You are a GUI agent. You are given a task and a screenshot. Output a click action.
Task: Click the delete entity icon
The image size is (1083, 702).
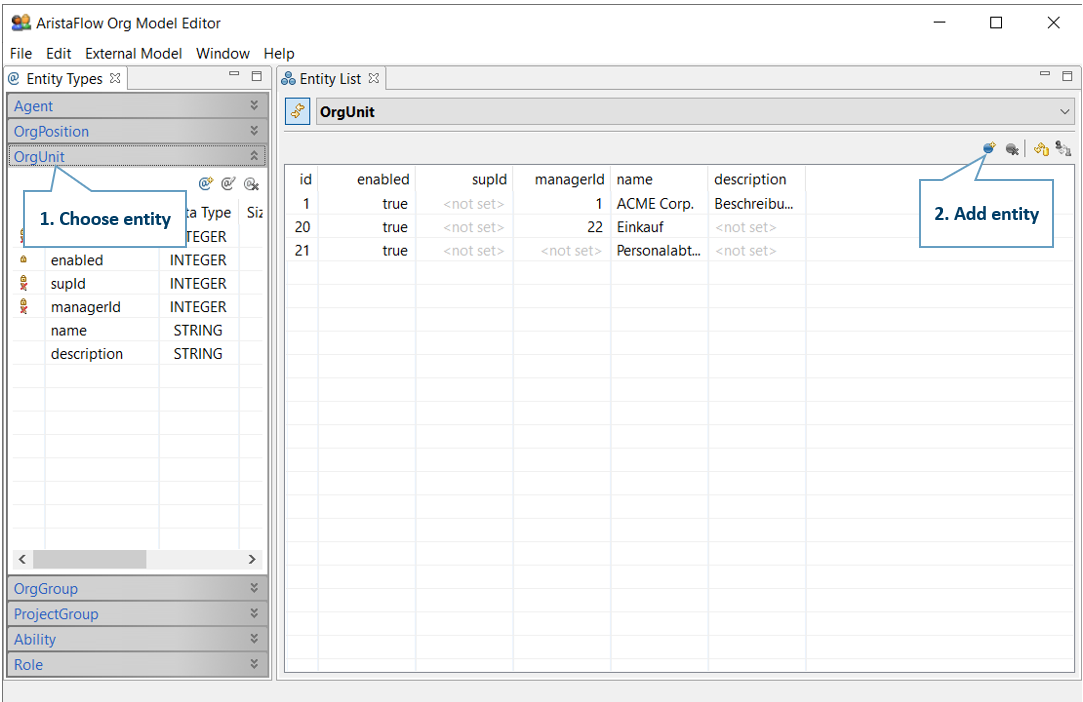coord(1012,149)
